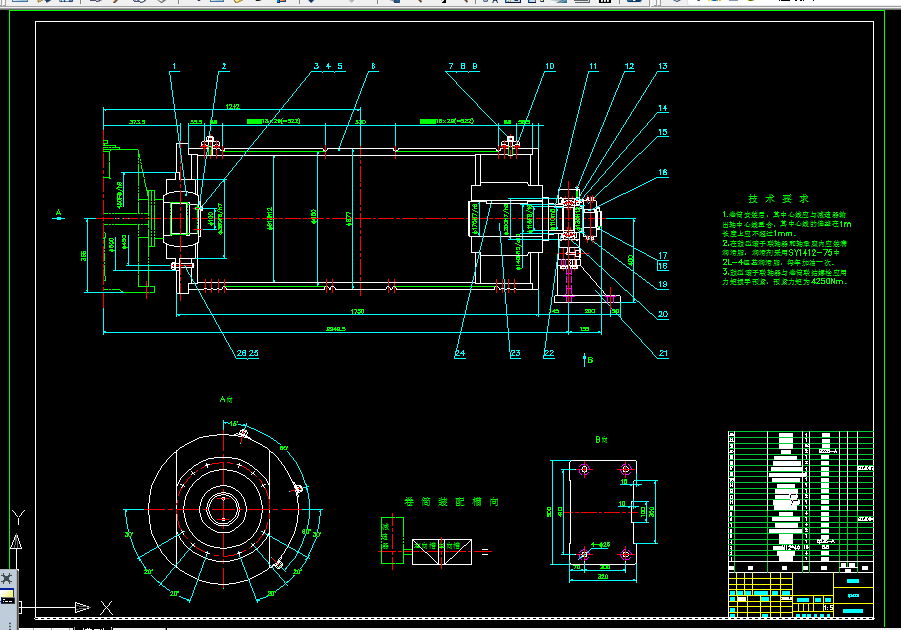Image resolution: width=901 pixels, height=630 pixels.
Task: Click the cross-shaped icon in the floating palette
Action: click(6, 577)
